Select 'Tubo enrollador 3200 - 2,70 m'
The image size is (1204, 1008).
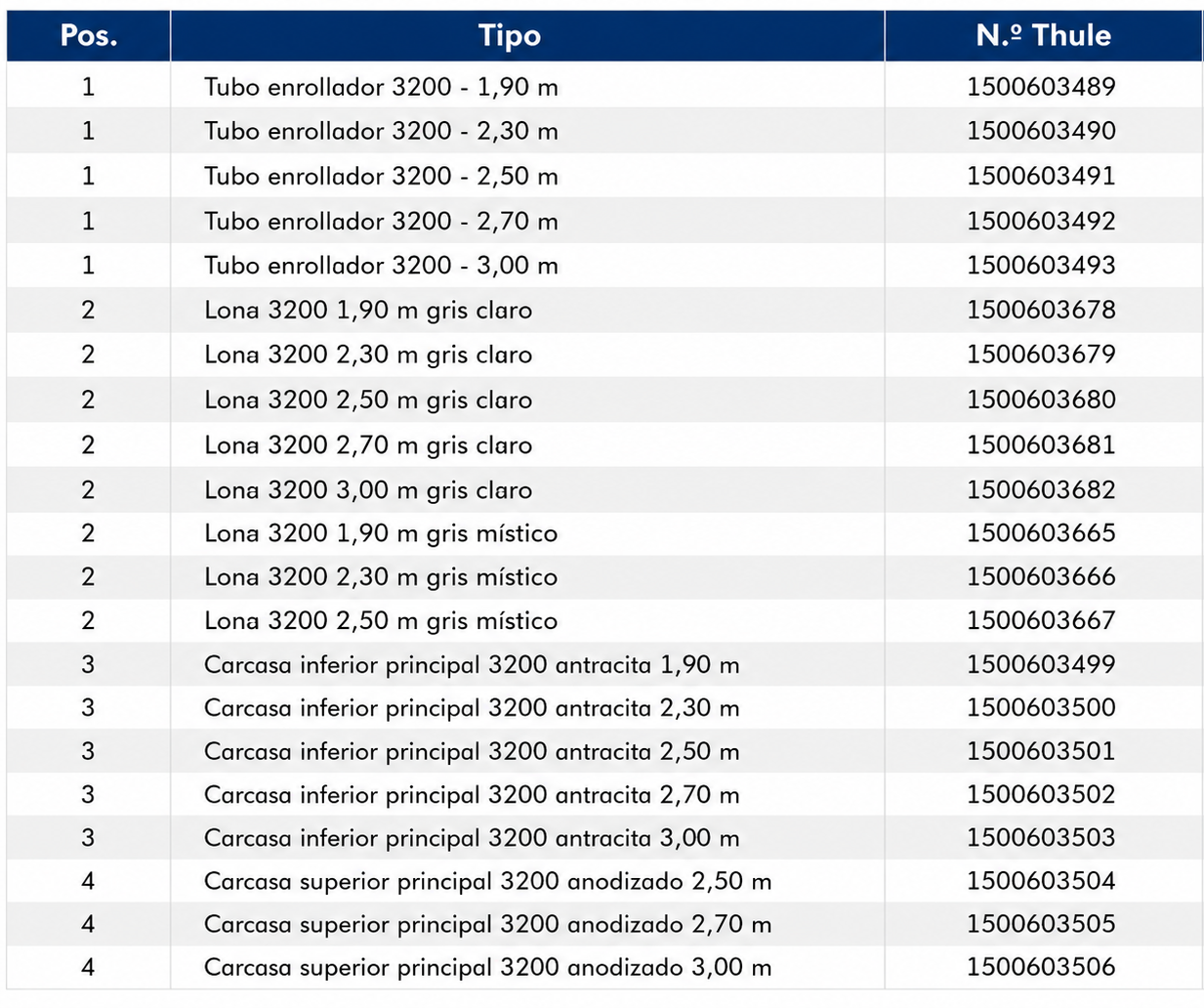(x=381, y=221)
